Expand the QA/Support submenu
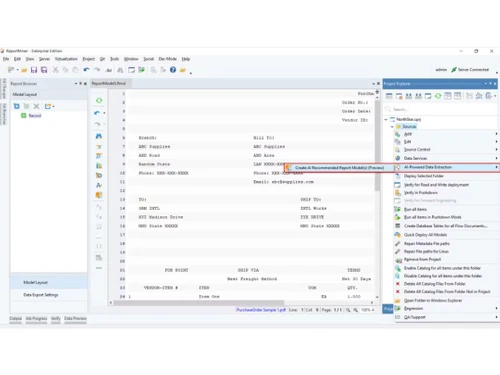This screenshot has height=375, width=500. coord(446,317)
